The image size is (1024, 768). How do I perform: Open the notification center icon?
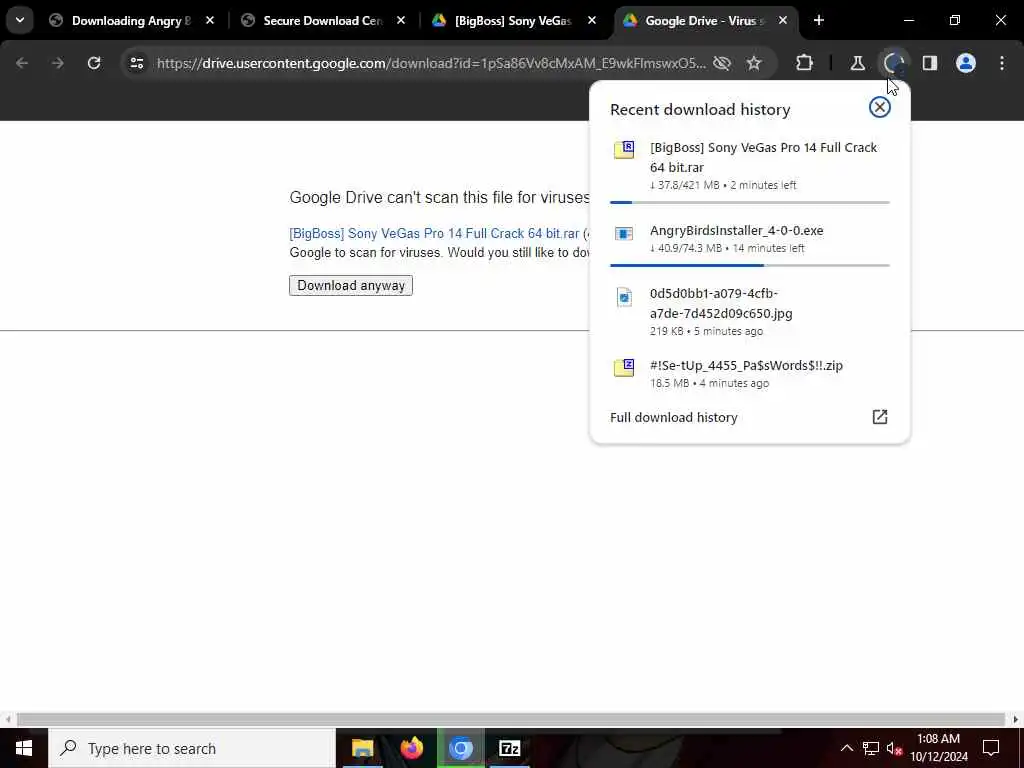(991, 748)
